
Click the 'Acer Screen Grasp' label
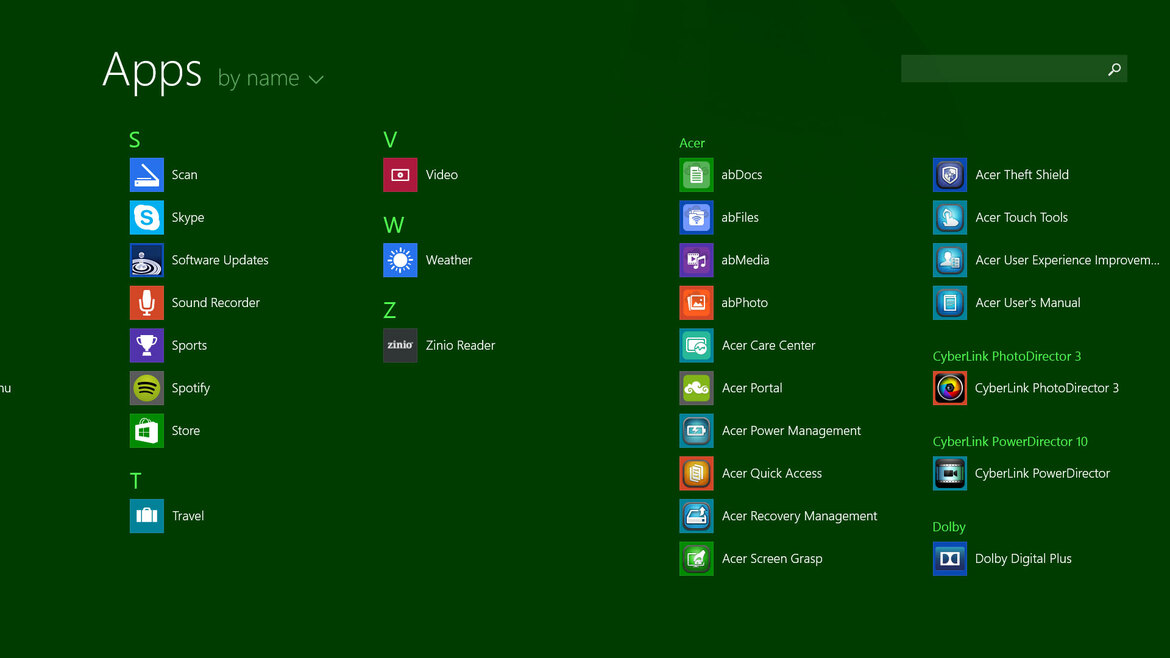772,558
